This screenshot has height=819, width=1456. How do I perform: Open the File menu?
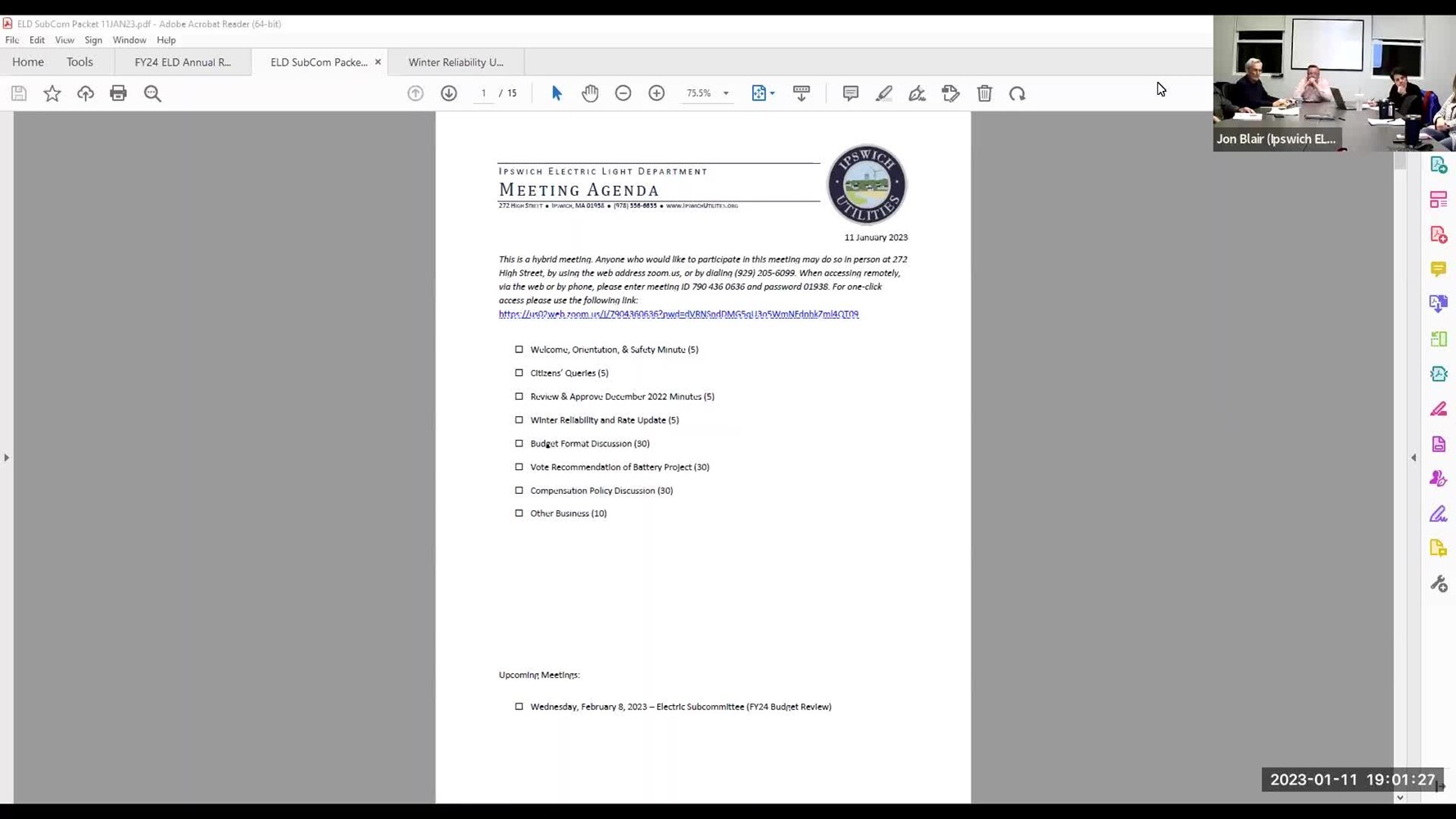tap(12, 40)
